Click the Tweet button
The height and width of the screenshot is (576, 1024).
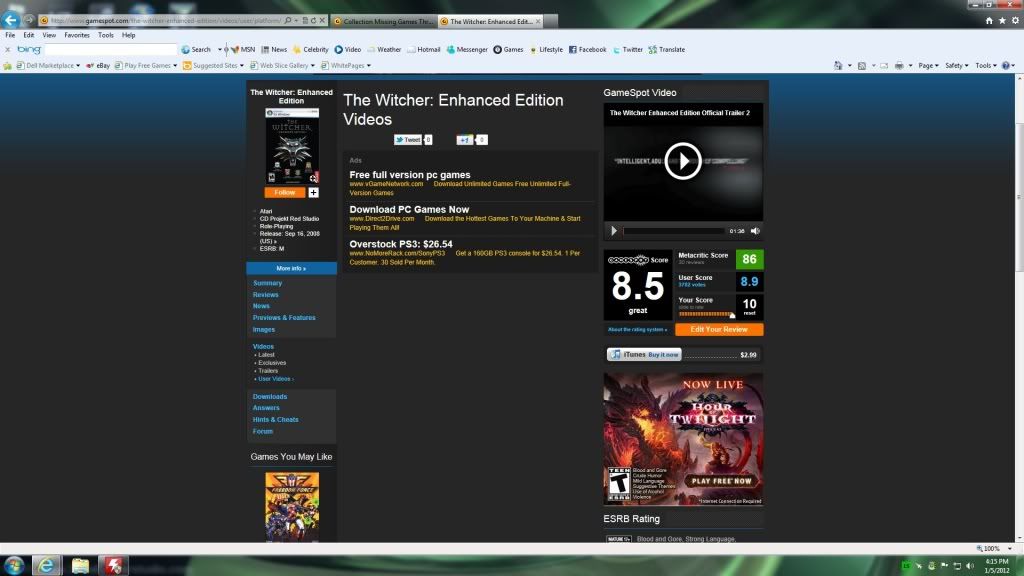coord(408,140)
